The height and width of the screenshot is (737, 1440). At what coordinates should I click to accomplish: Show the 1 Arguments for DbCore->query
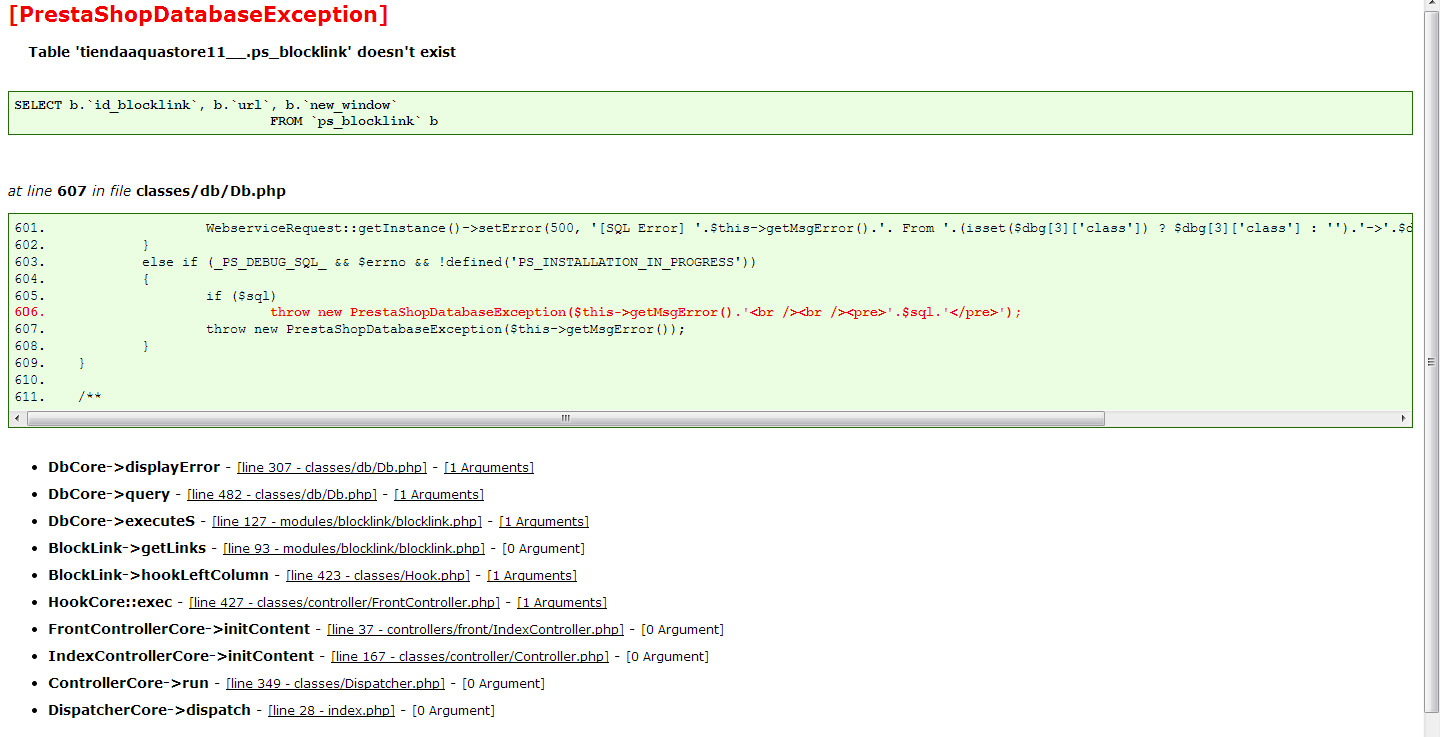439,495
